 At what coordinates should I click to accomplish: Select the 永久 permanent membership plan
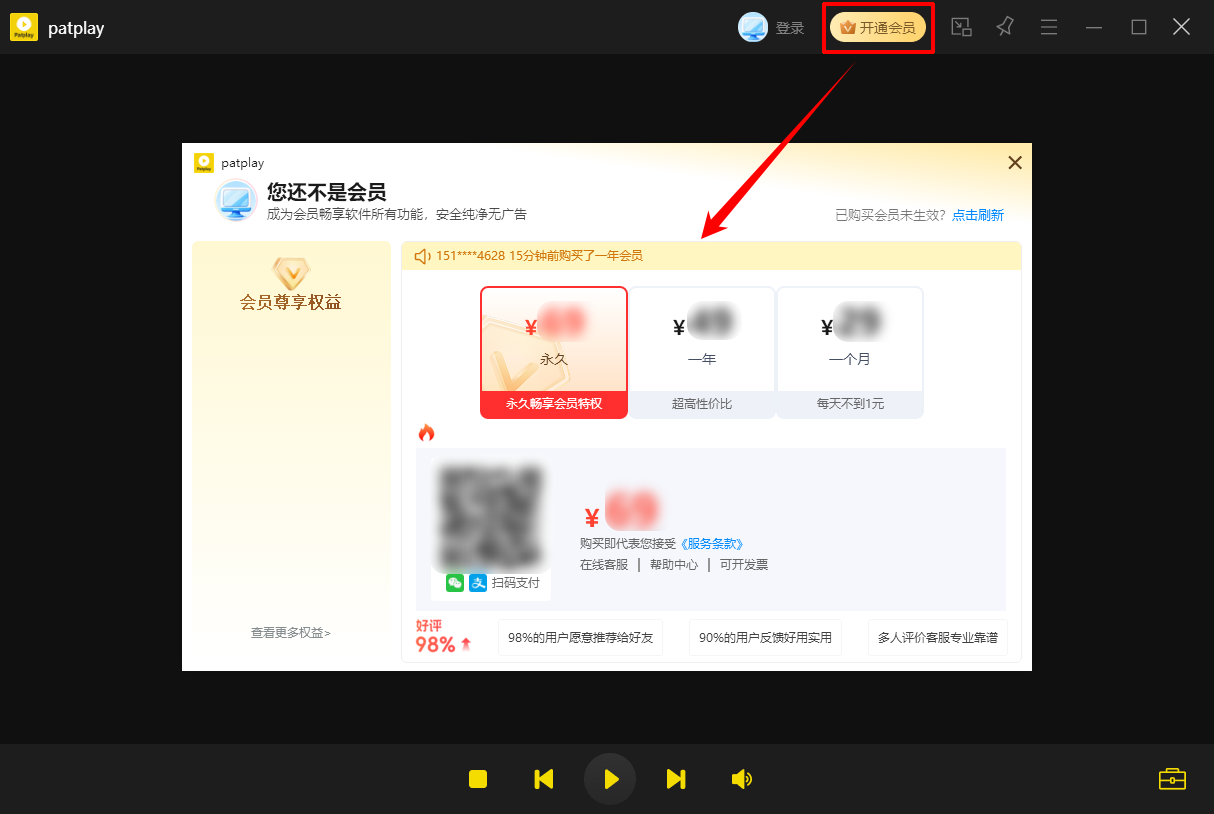(554, 352)
